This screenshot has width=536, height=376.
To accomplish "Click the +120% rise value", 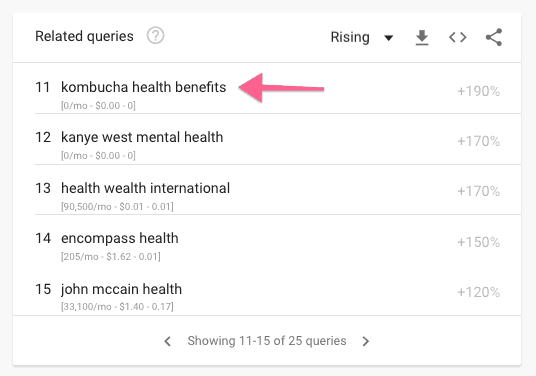I will (479, 292).
